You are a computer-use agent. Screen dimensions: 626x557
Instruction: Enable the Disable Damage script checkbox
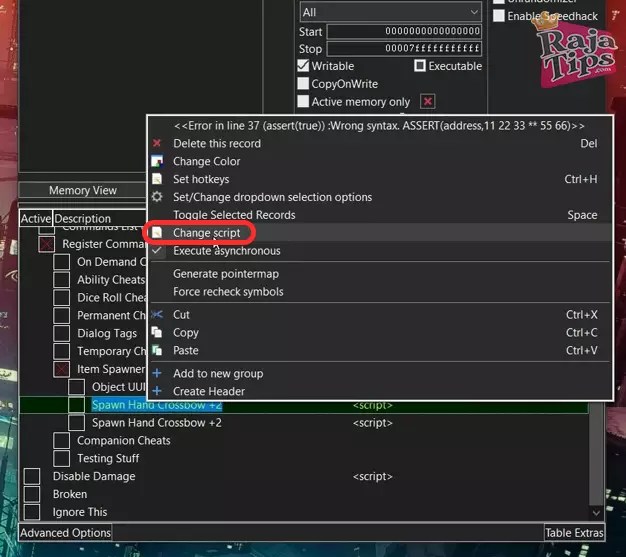[32, 476]
